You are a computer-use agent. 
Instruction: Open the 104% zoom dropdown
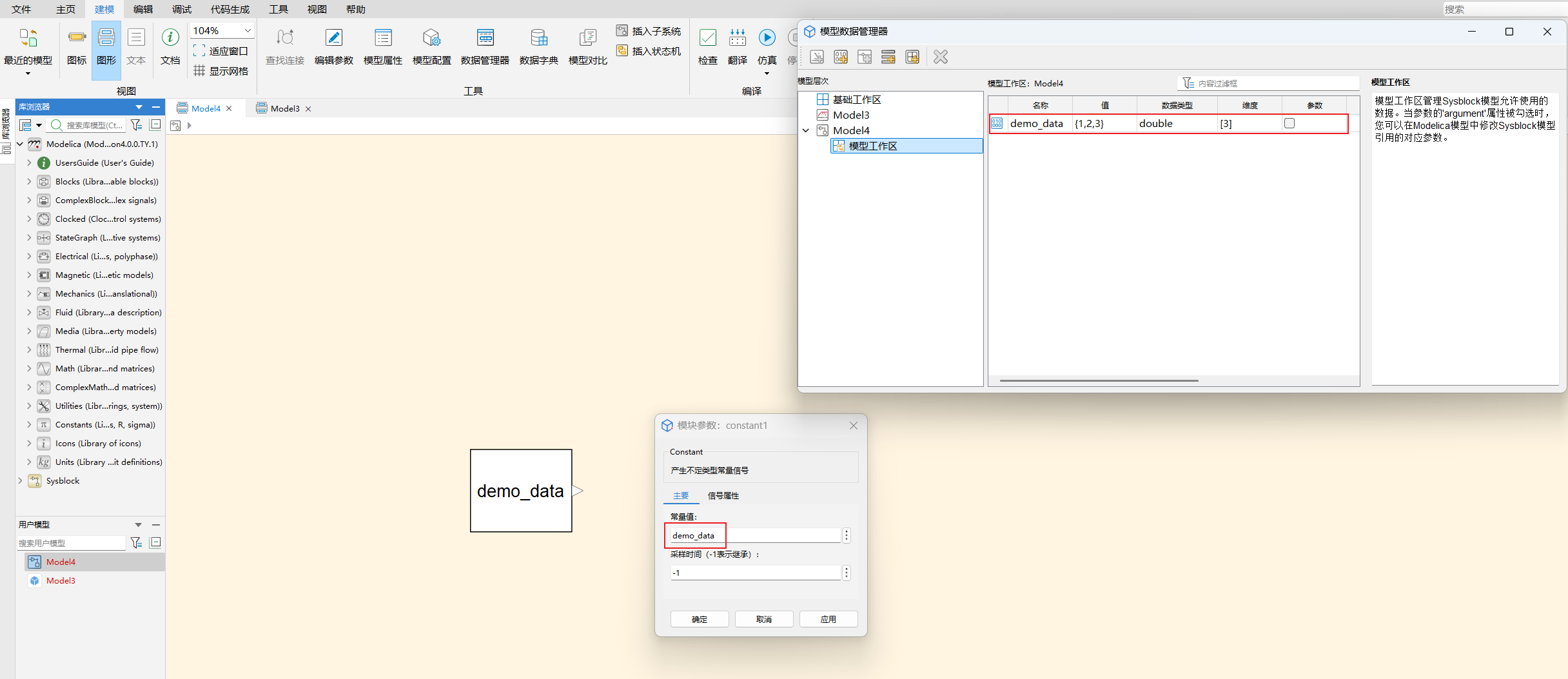point(248,31)
